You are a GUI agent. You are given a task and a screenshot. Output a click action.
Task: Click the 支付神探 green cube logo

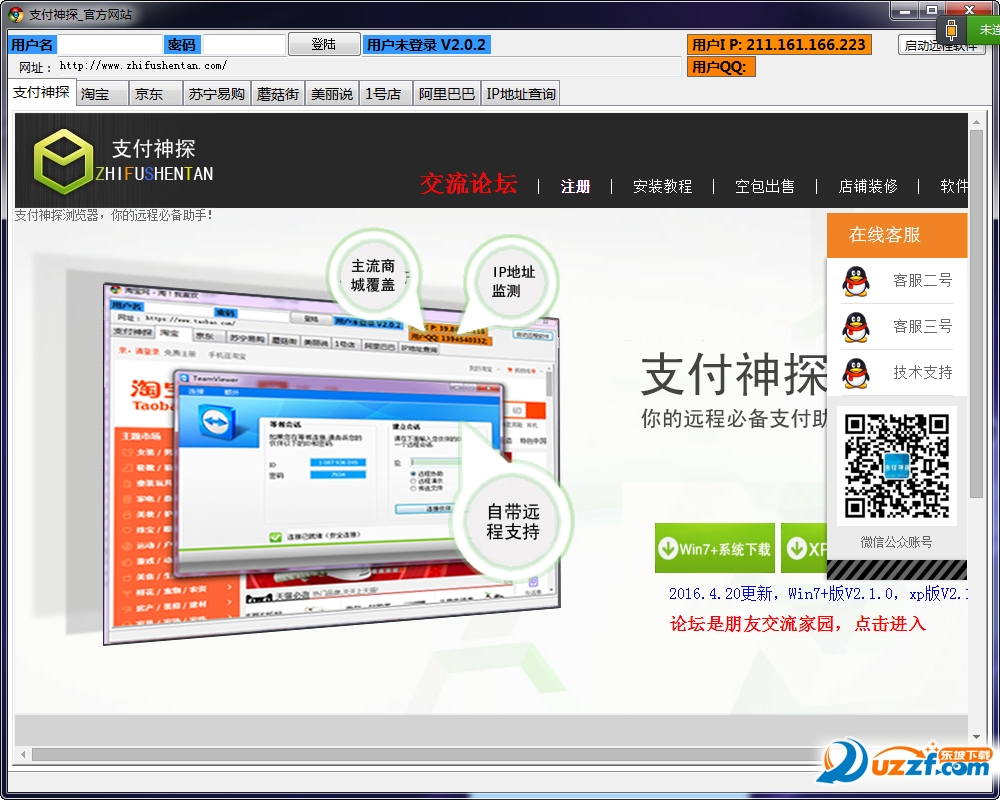63,161
